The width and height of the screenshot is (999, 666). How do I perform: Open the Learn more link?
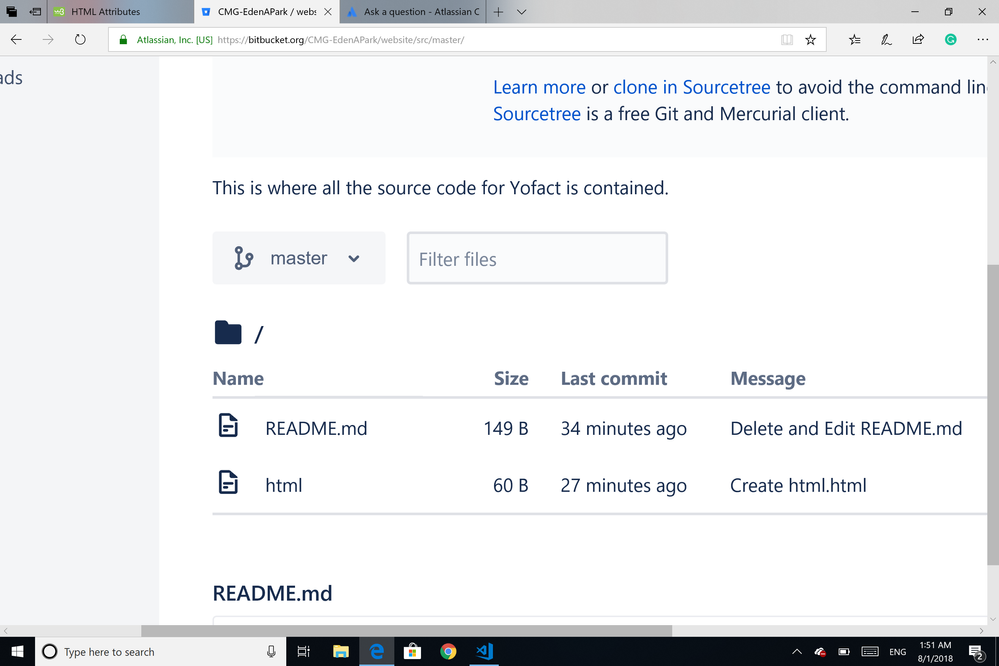(539, 87)
